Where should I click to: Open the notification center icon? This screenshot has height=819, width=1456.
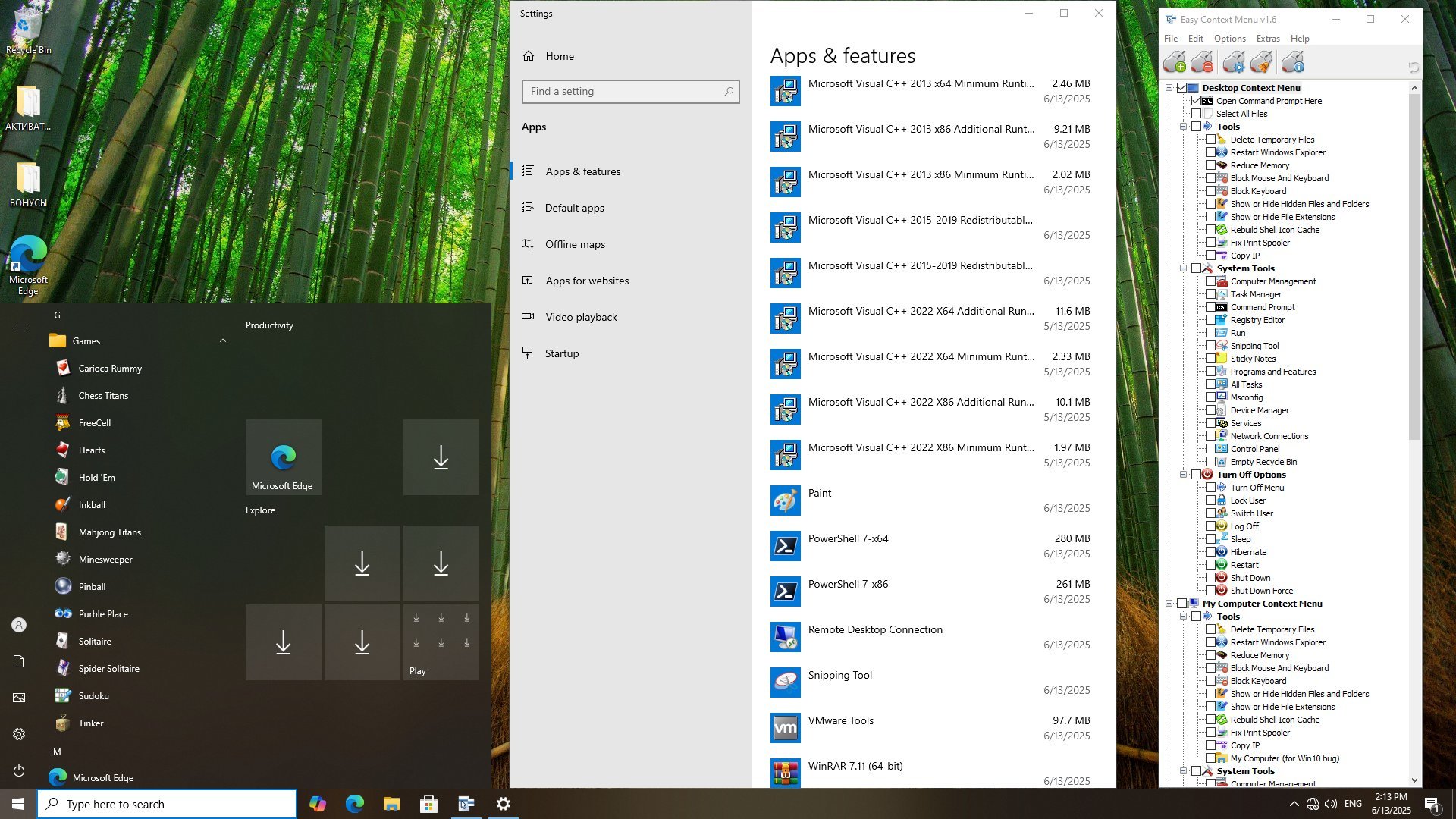coord(1431,804)
